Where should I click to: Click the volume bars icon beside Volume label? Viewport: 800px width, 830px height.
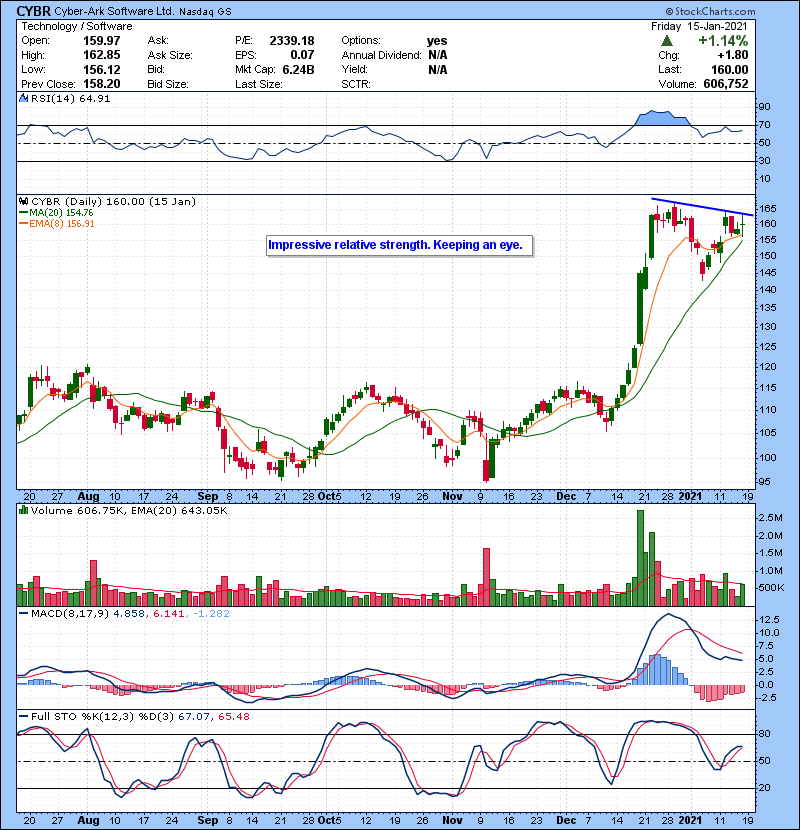23,510
